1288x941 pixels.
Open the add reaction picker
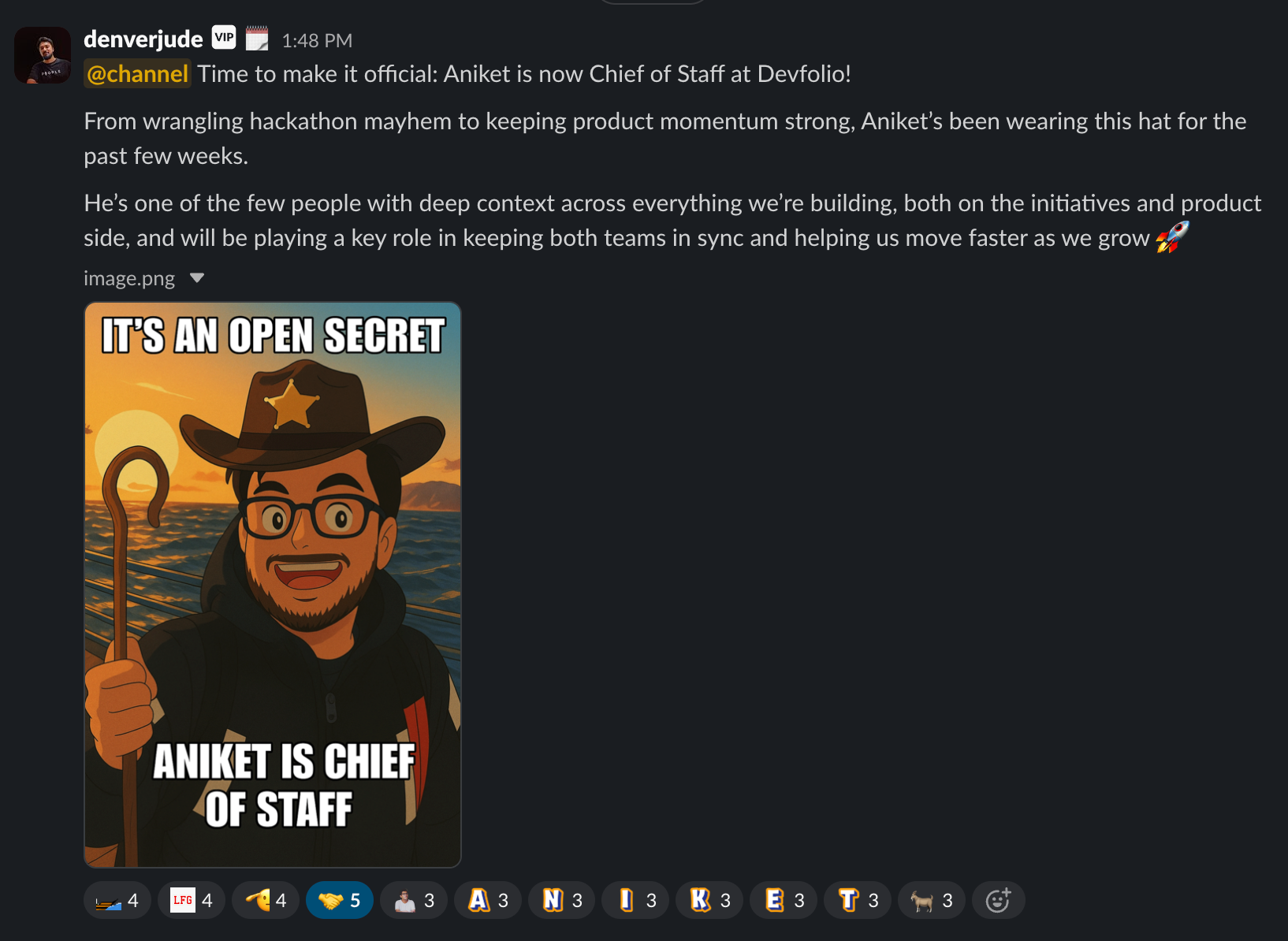(x=998, y=900)
